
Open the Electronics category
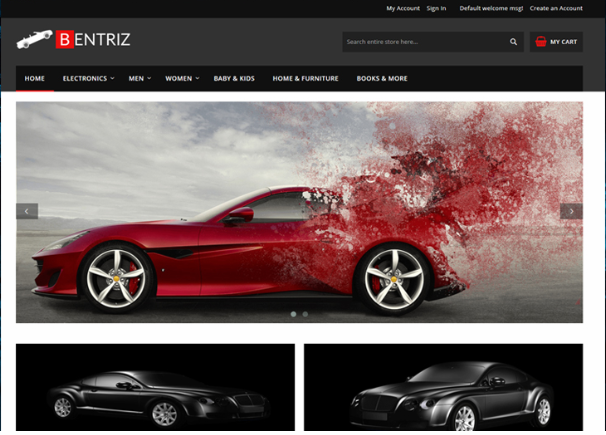coord(85,78)
